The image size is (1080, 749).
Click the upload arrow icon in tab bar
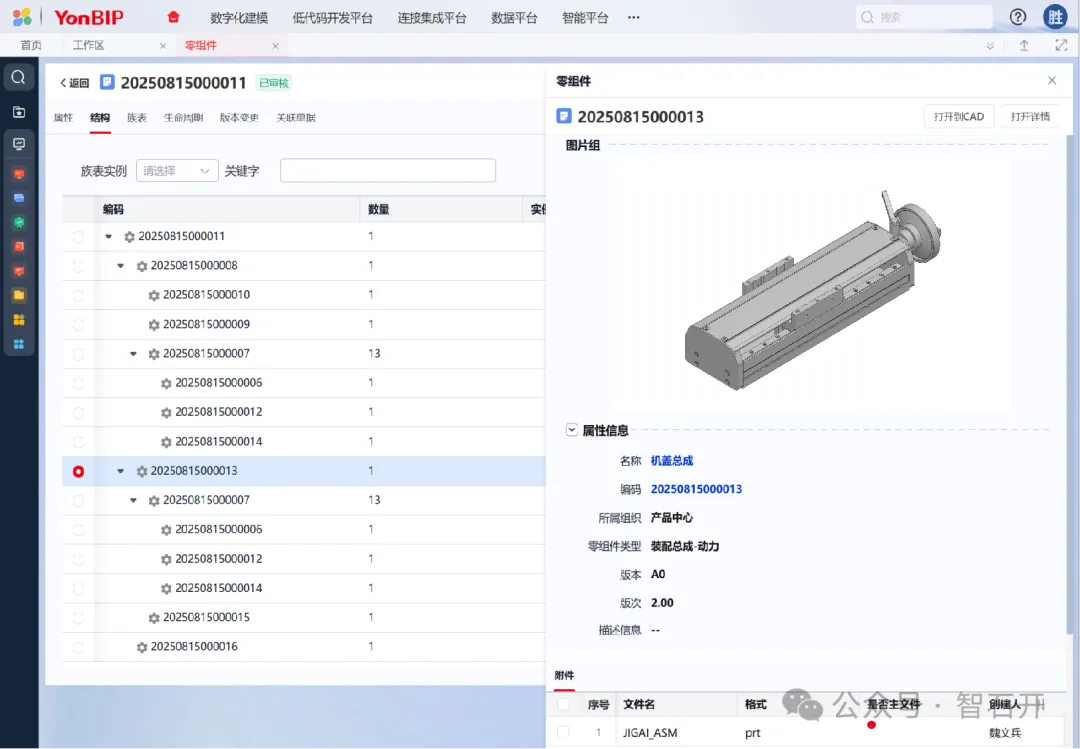[1024, 46]
